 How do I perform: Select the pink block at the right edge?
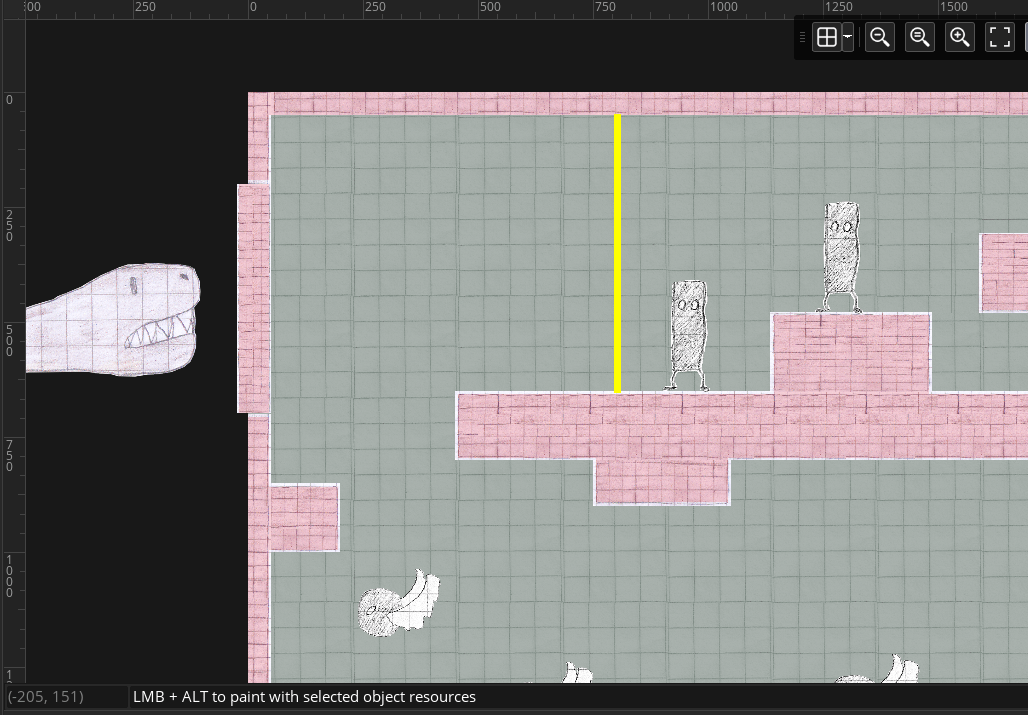[x=1004, y=273]
